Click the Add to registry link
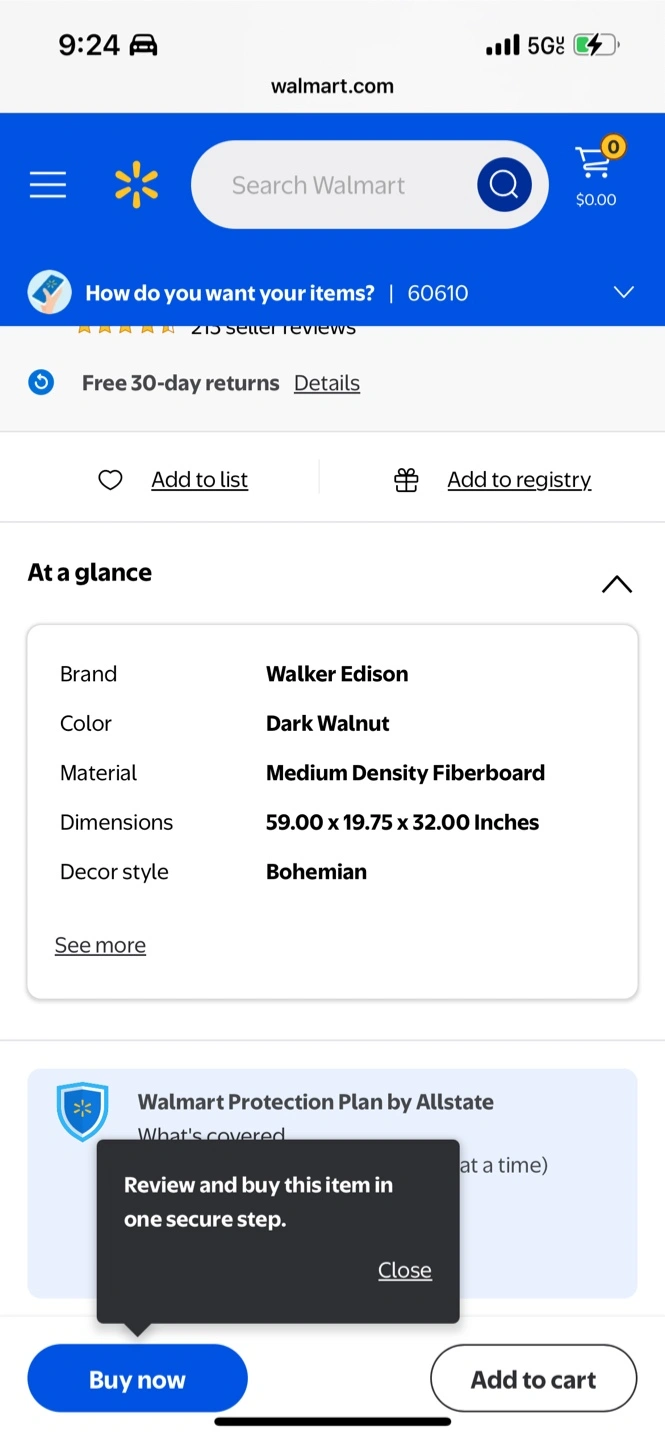665x1440 pixels. coord(518,480)
